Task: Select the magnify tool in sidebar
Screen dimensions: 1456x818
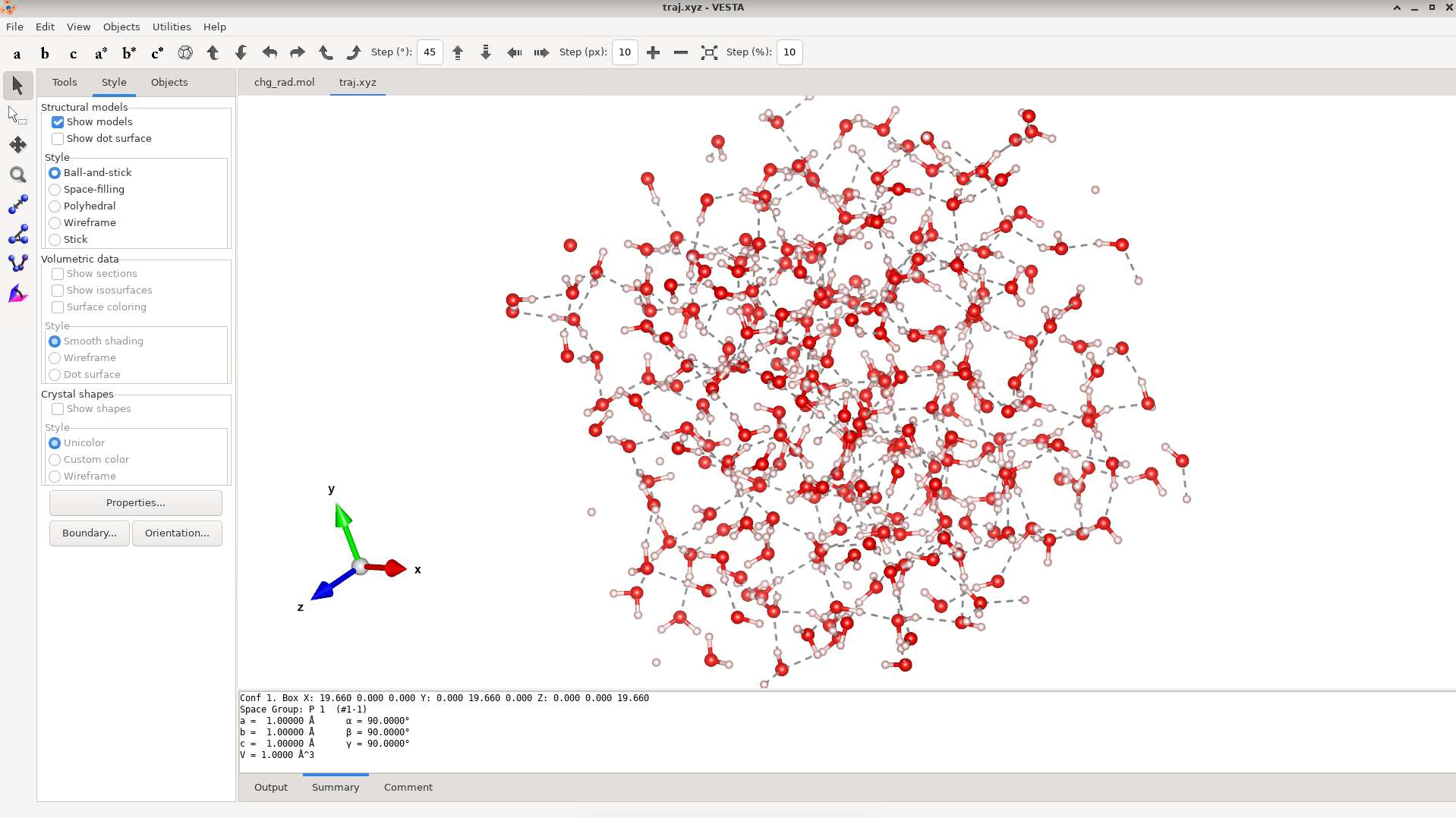Action: [17, 175]
